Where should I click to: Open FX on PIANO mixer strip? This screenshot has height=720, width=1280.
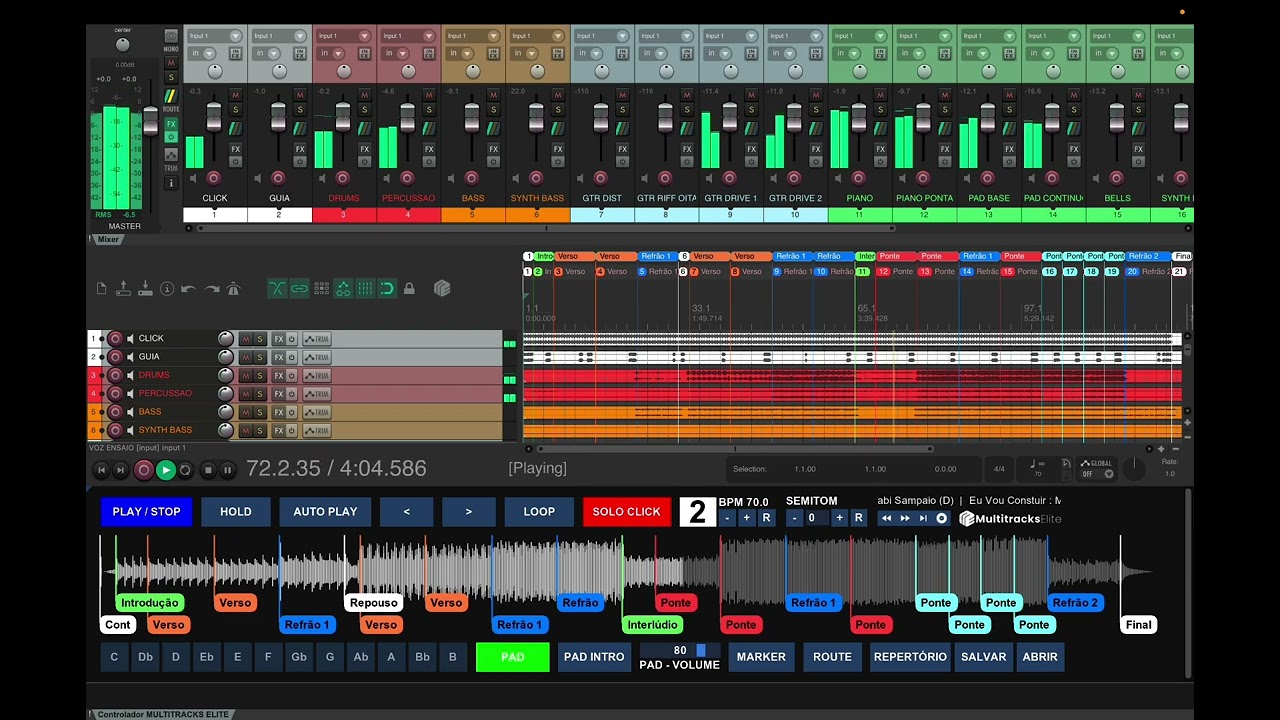(x=881, y=149)
